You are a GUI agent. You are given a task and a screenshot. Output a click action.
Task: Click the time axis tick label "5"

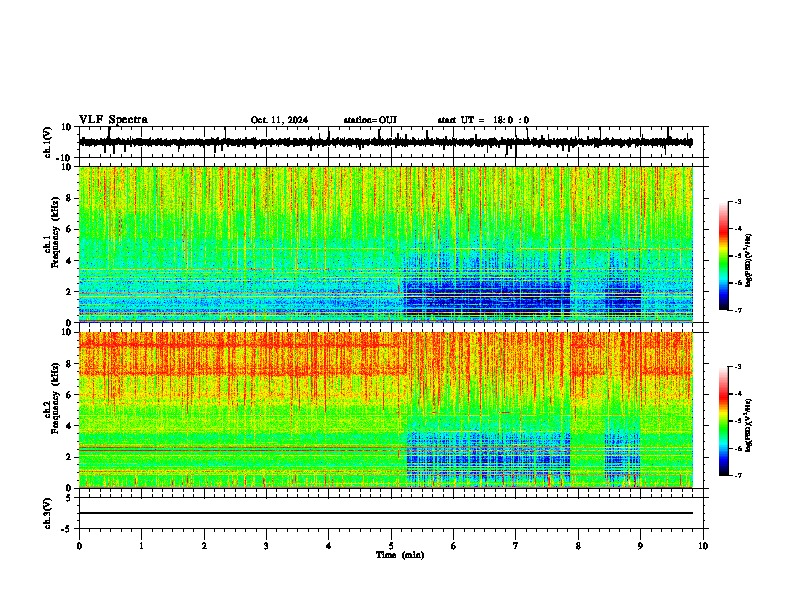point(391,546)
